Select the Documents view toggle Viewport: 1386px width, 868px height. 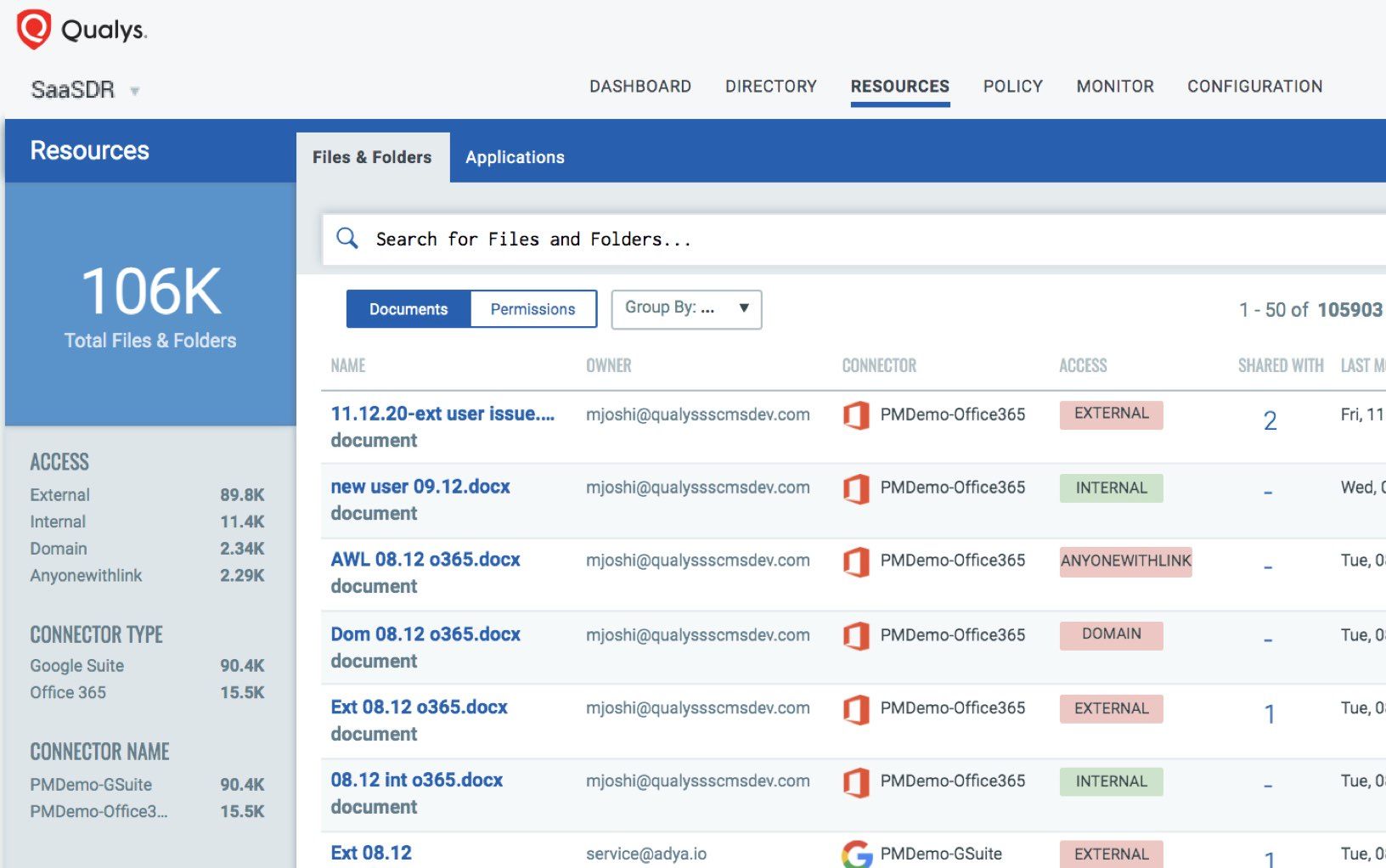coord(408,308)
